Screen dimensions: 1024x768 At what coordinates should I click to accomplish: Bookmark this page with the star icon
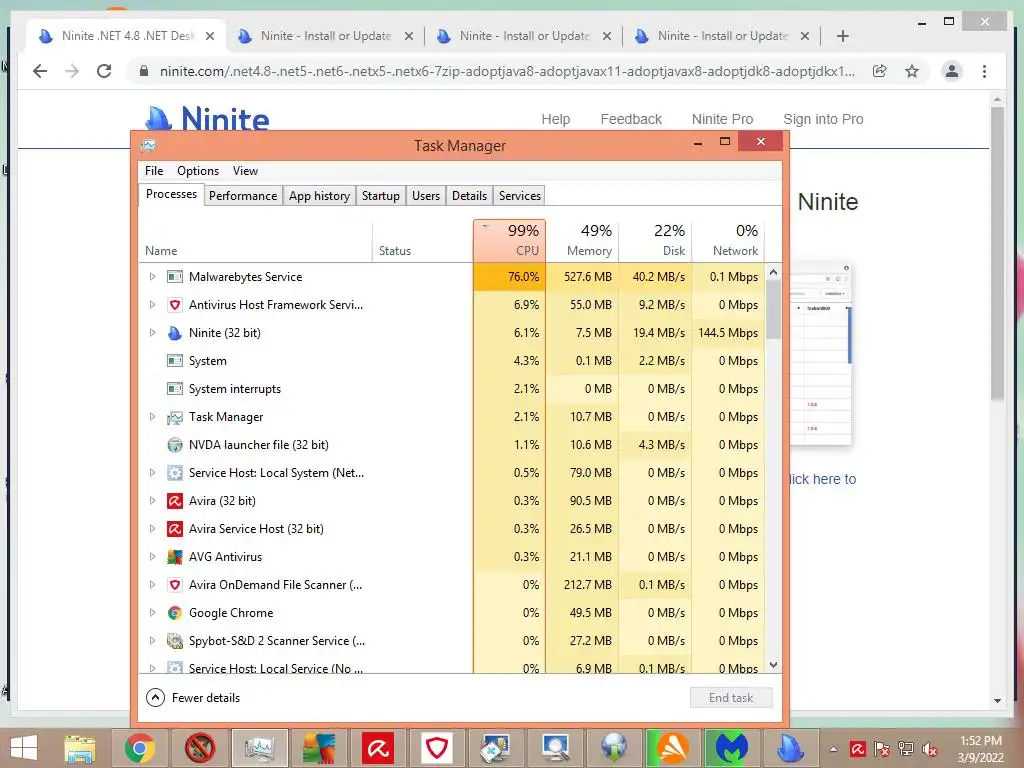(912, 71)
